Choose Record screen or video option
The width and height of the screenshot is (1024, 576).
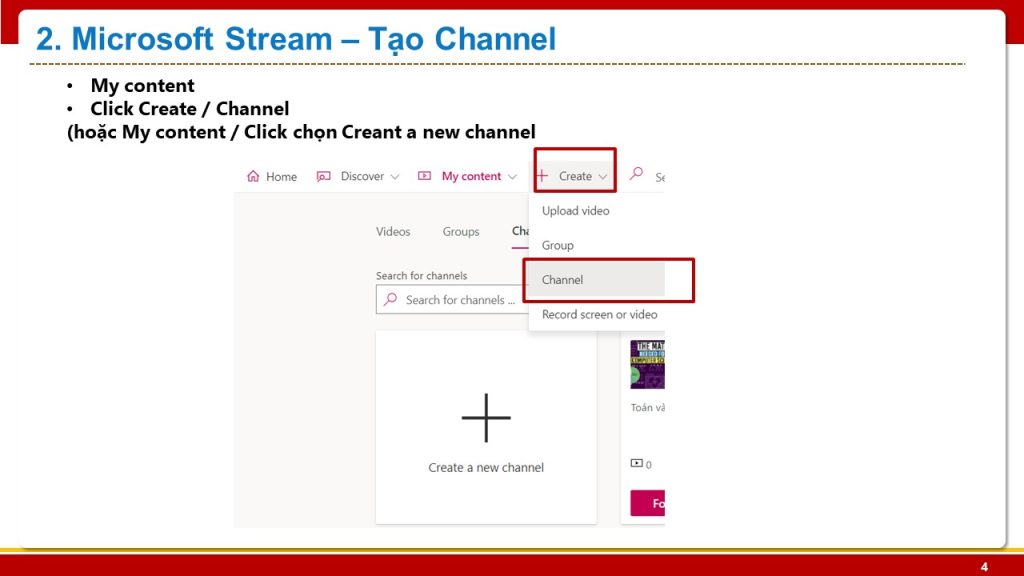point(600,314)
